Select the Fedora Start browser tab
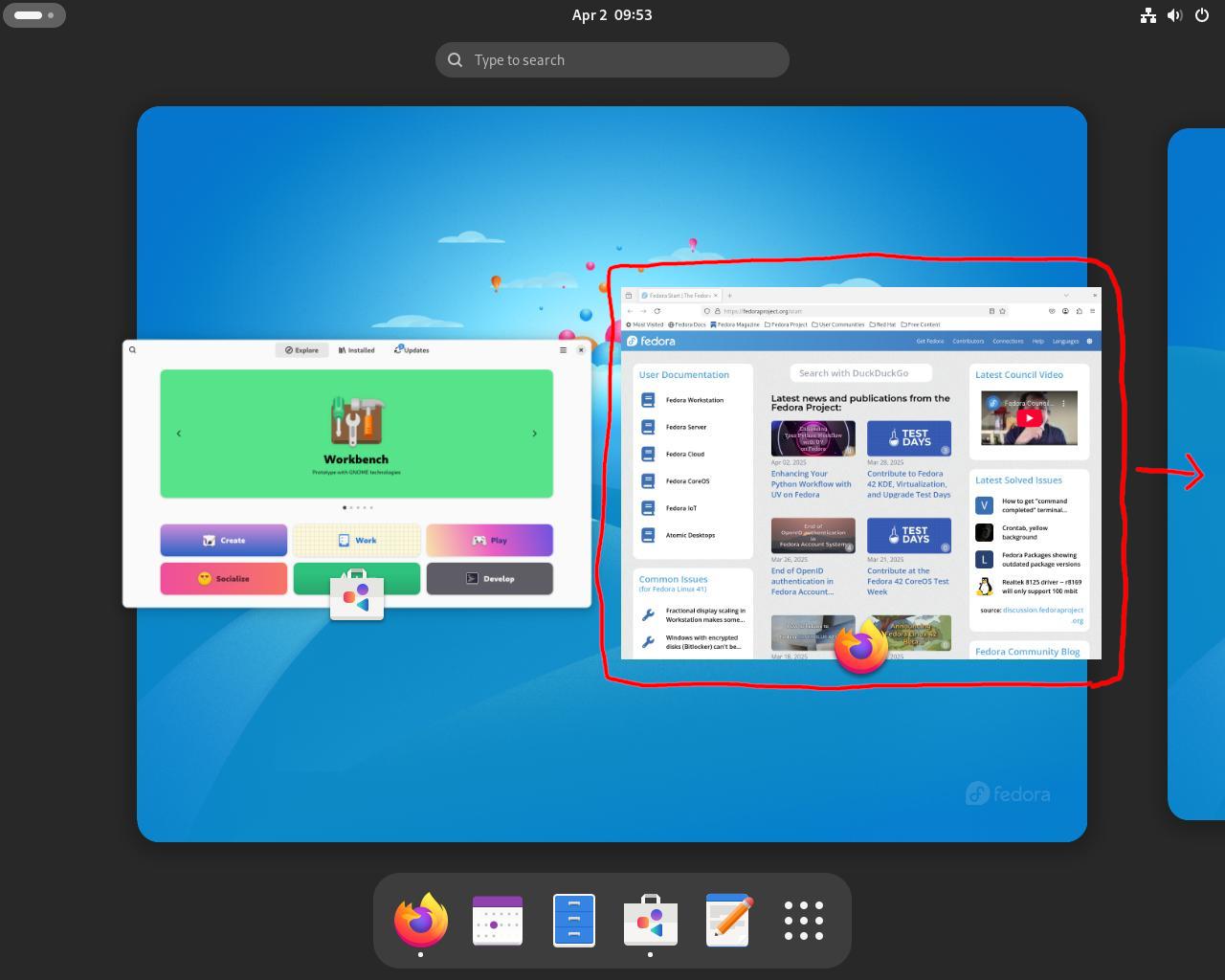The height and width of the screenshot is (980, 1225). (679, 296)
